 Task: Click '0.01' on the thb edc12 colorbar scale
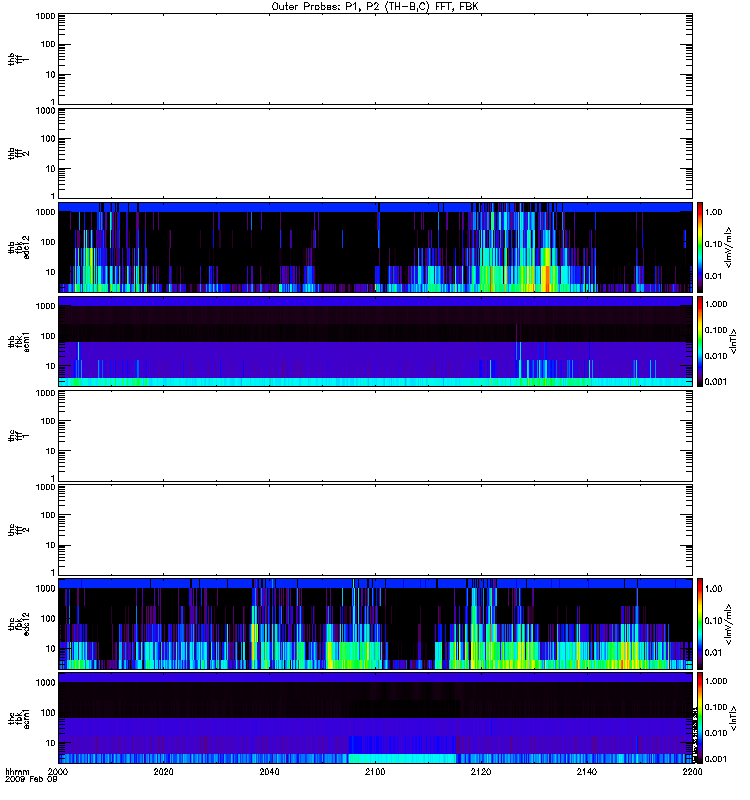[713, 276]
